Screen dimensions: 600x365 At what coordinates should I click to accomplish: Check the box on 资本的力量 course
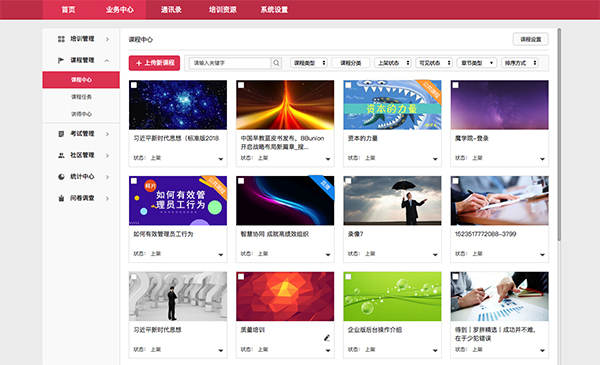pos(348,85)
